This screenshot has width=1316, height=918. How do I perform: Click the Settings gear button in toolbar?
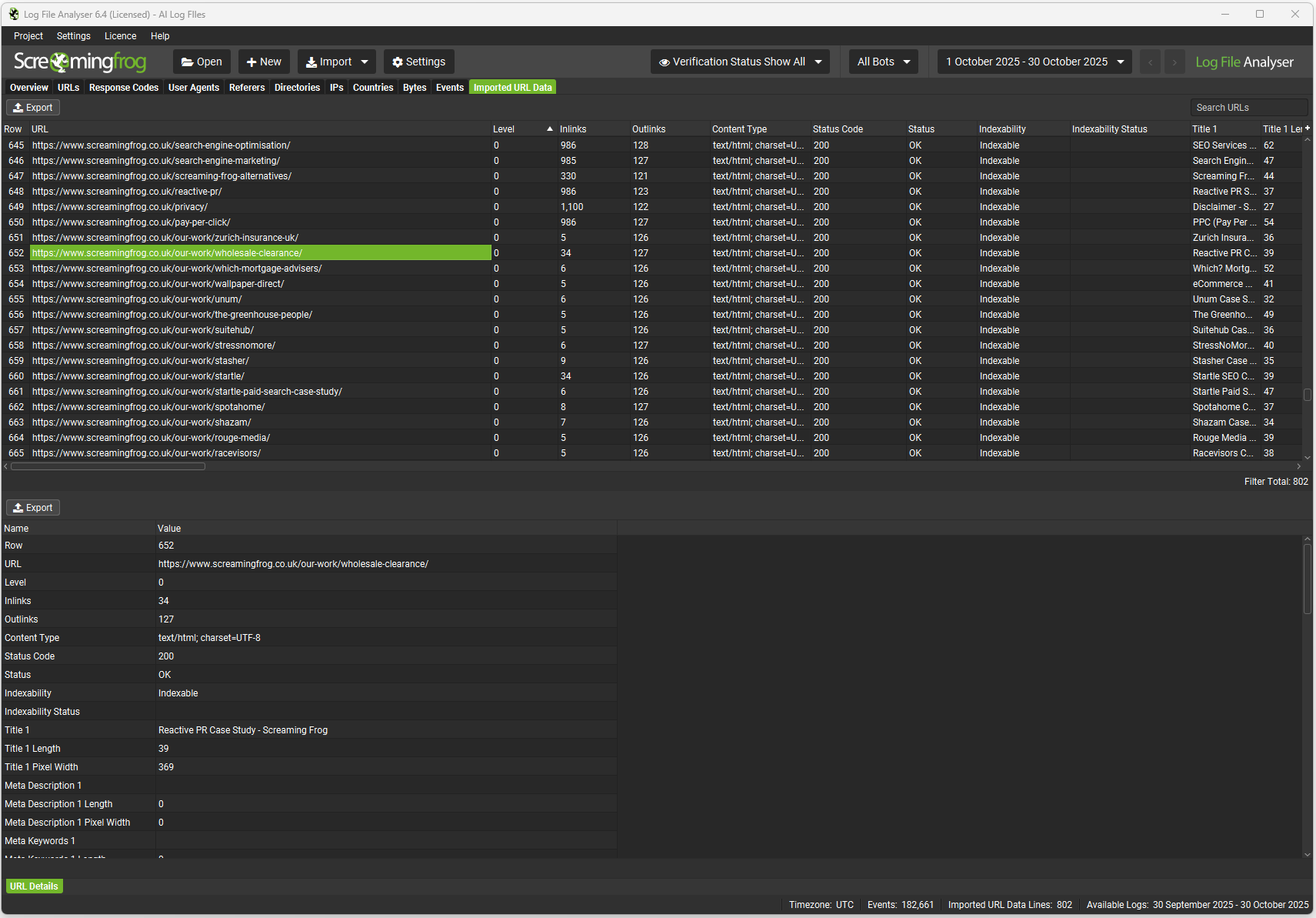(x=418, y=62)
